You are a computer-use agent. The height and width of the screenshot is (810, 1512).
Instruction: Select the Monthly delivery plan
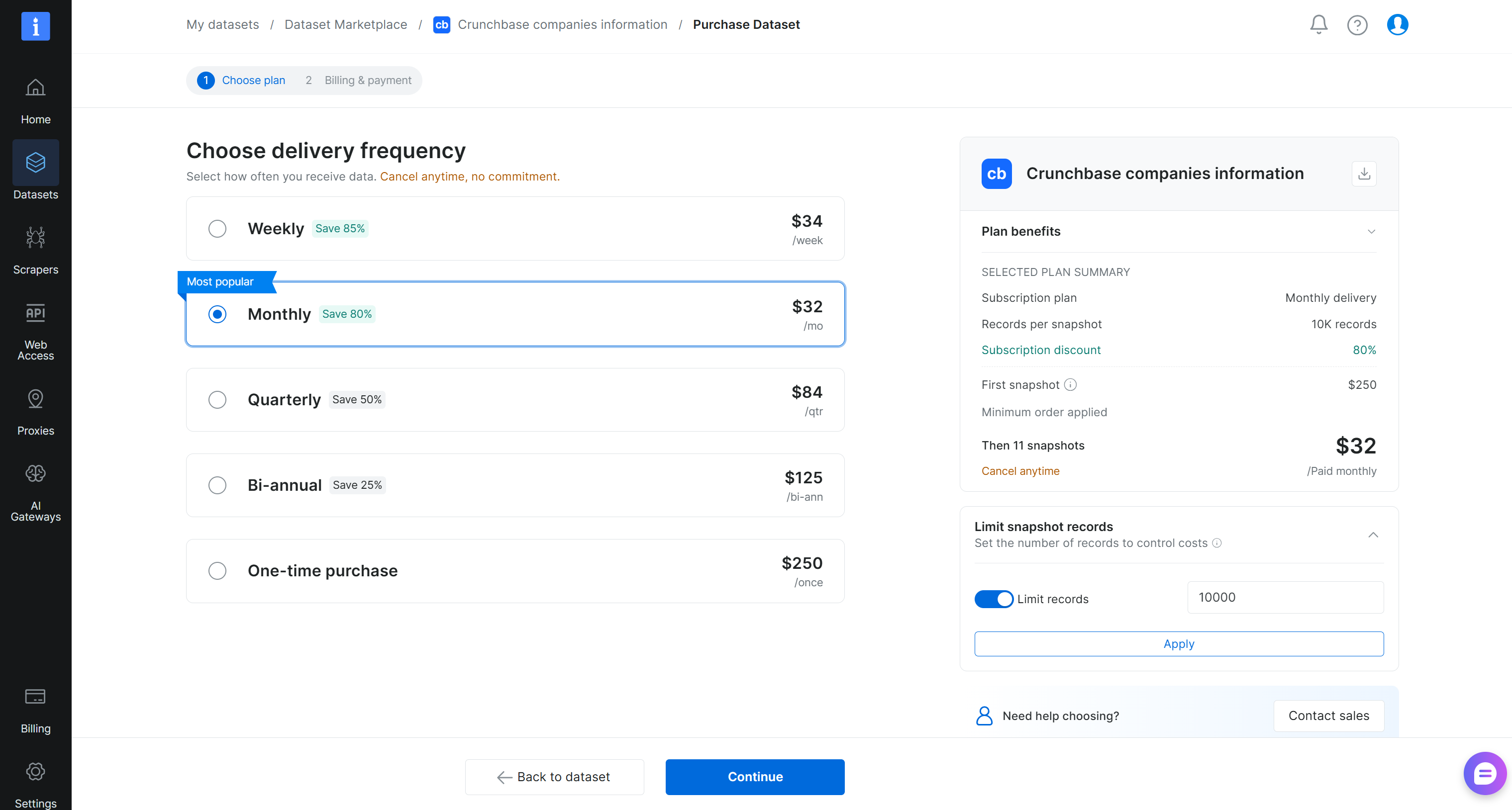coord(515,314)
